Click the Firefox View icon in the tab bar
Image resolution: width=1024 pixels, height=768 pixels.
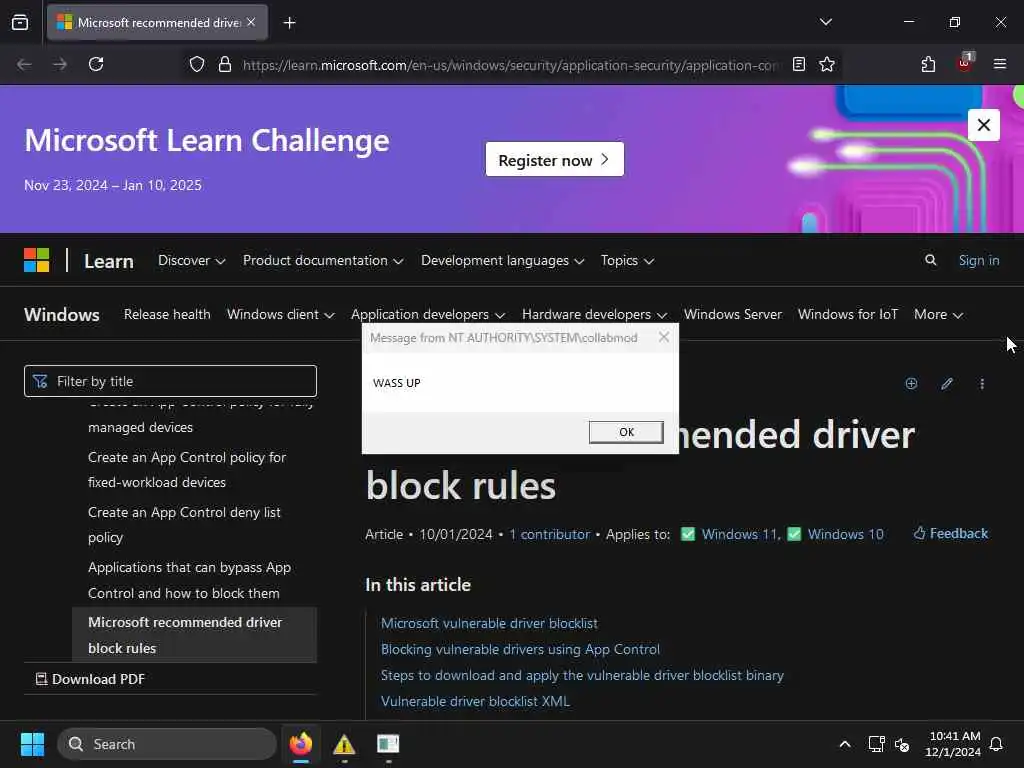[20, 22]
